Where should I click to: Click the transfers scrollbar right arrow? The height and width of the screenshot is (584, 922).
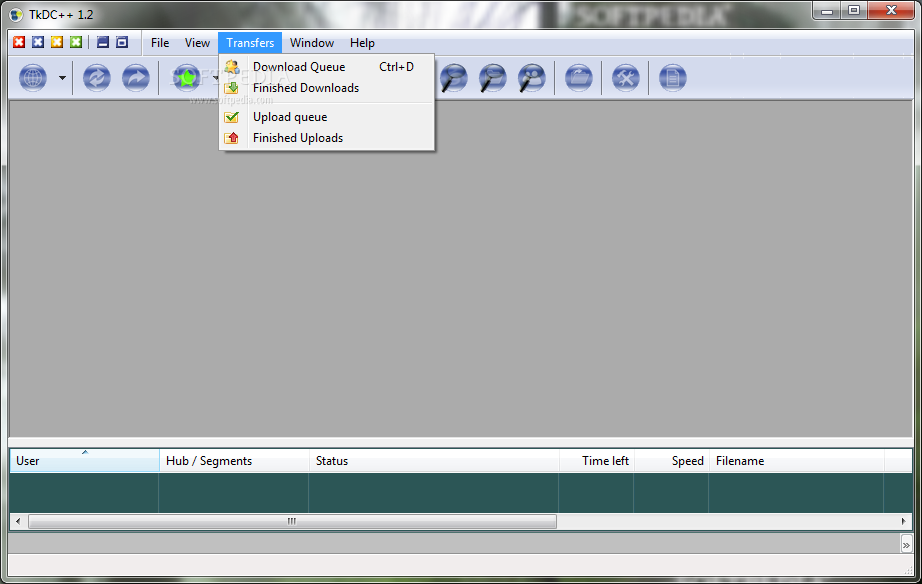click(x=904, y=521)
